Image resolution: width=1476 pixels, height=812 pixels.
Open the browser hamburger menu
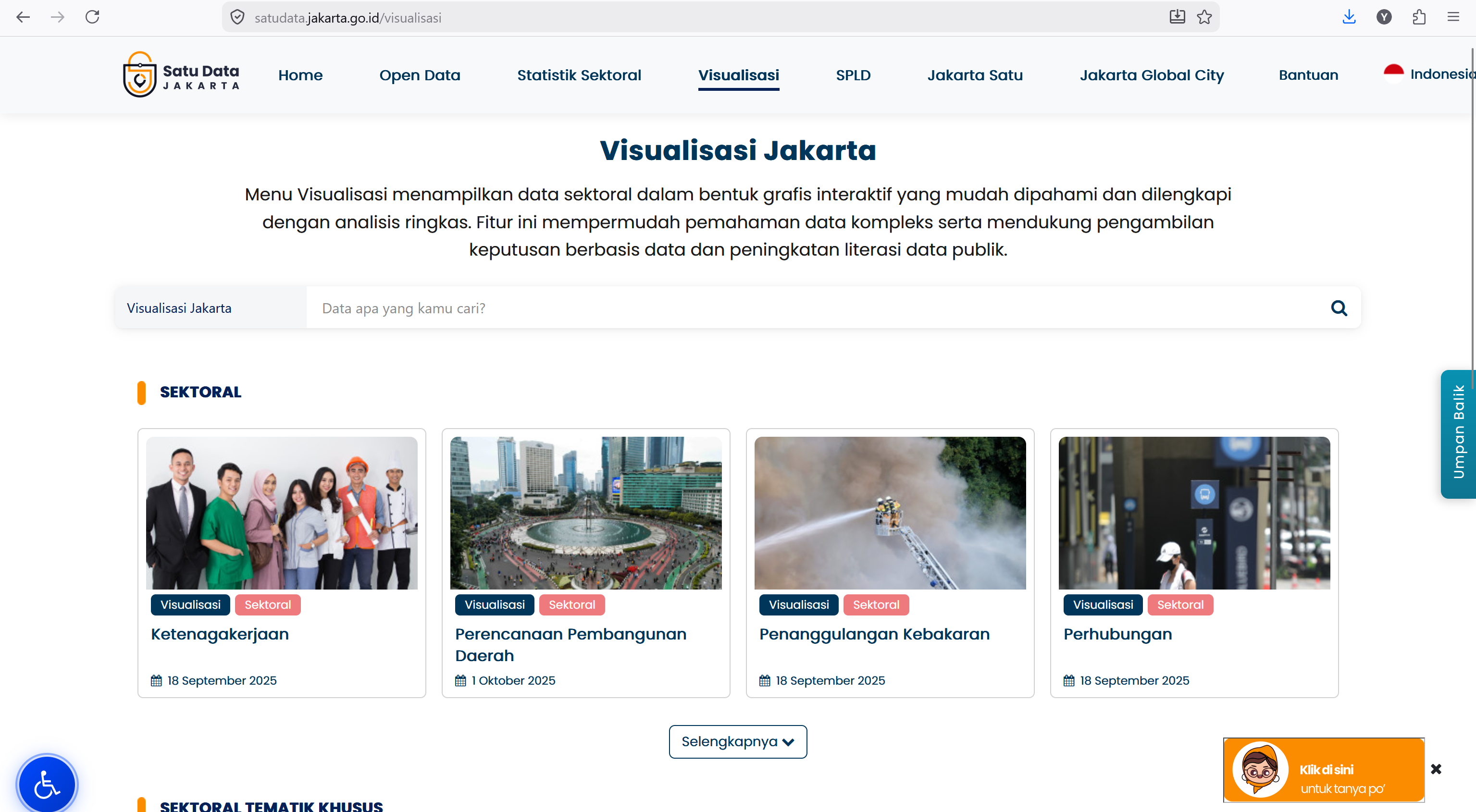1453,17
